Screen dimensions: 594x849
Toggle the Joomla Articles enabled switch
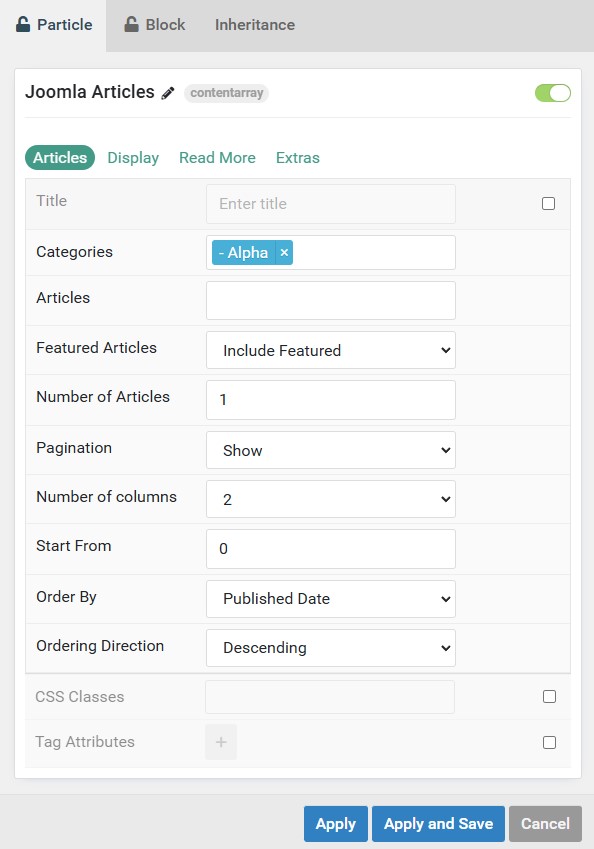[x=552, y=93]
